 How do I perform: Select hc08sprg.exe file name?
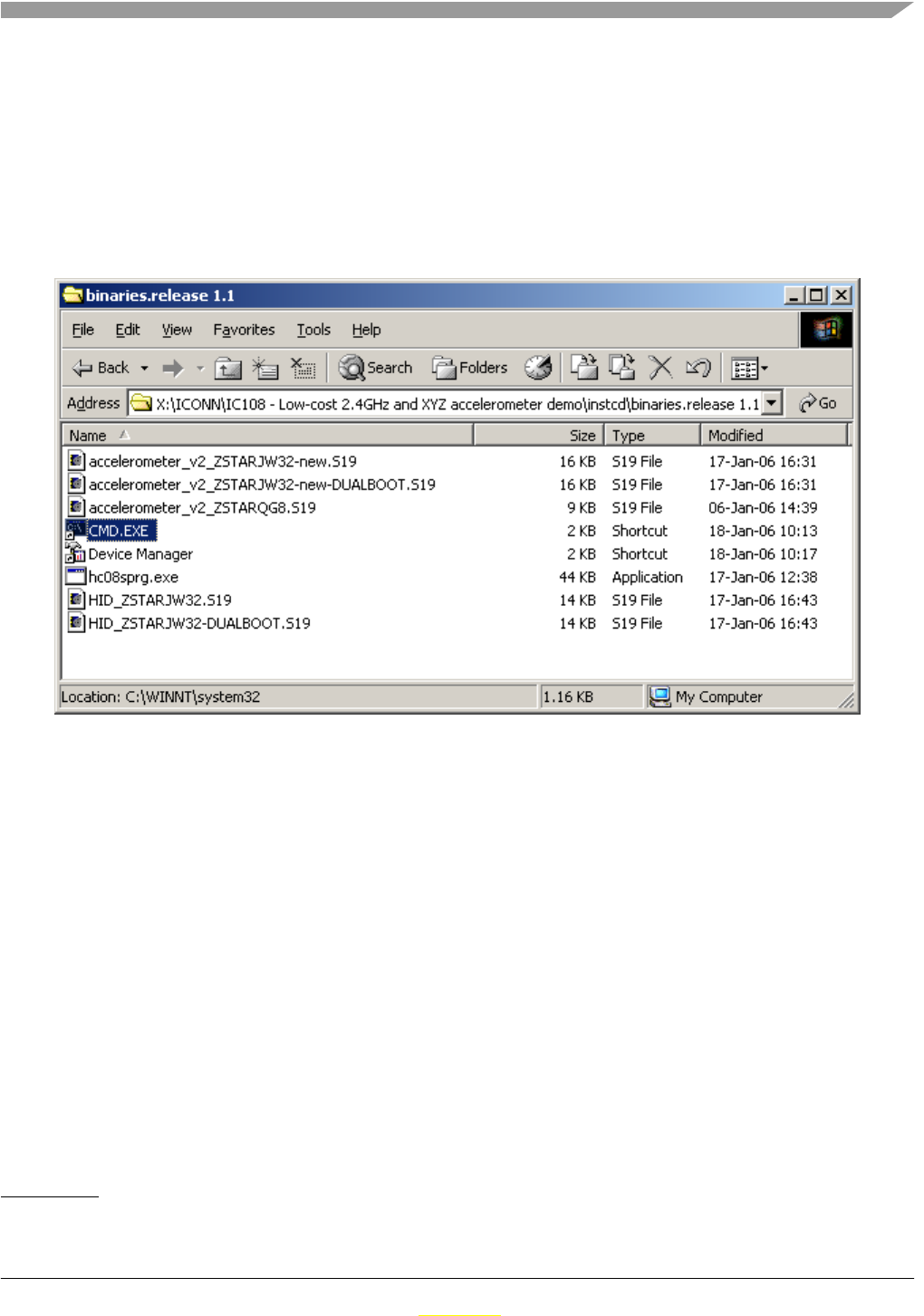point(133,577)
